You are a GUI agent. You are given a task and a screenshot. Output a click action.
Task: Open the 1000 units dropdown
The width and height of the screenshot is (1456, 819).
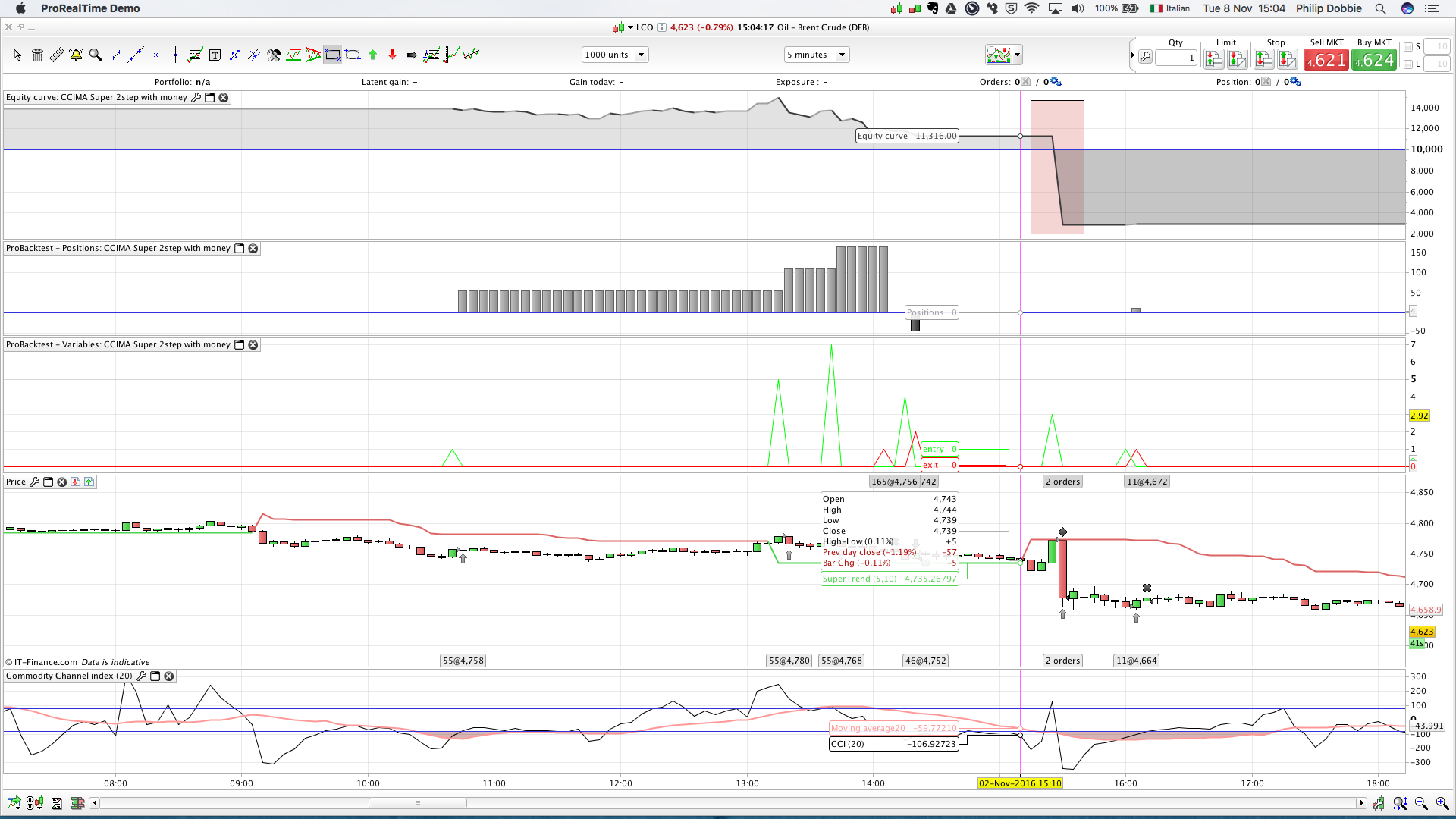coord(614,55)
